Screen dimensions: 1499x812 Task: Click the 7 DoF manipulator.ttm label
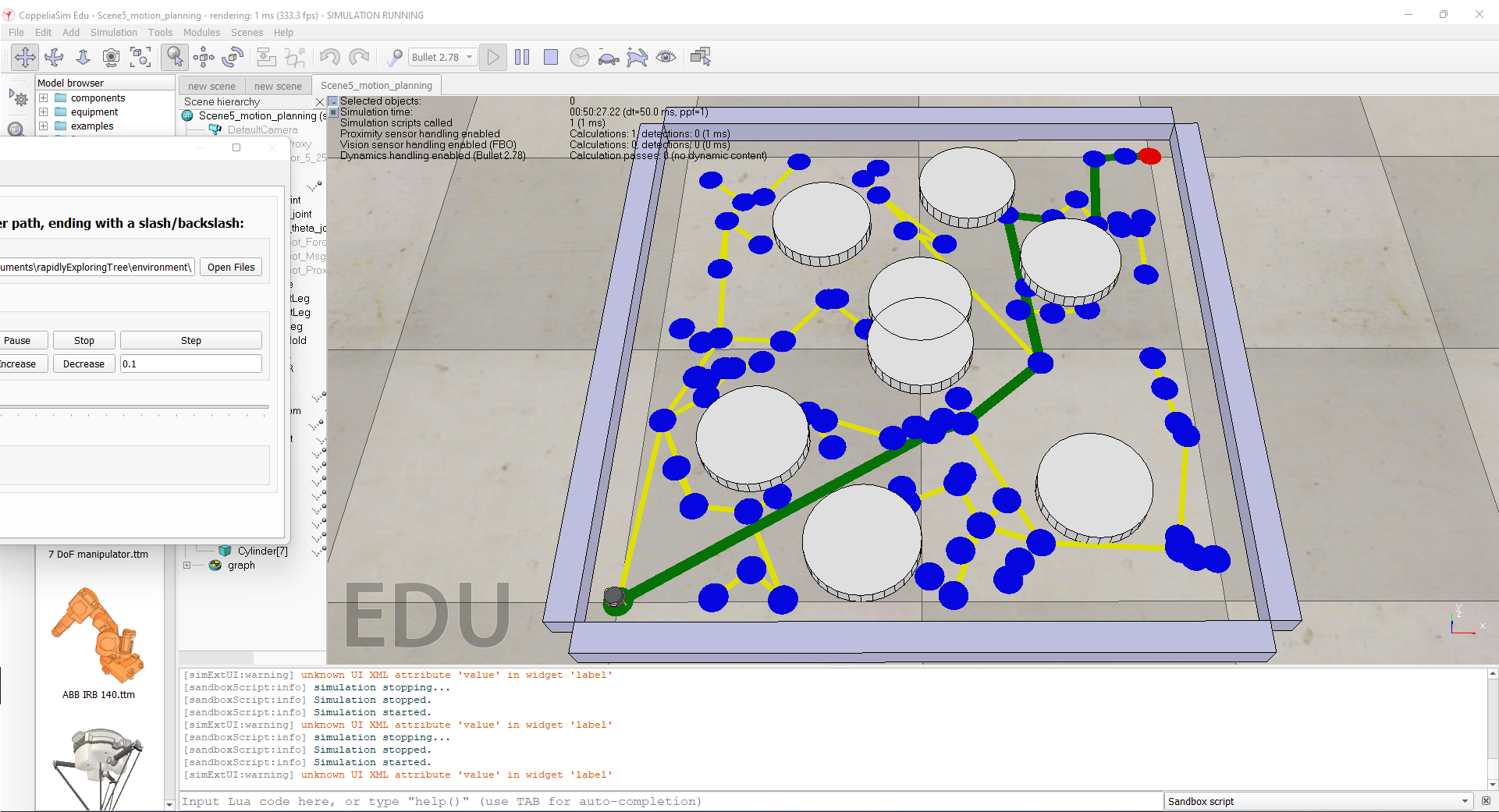click(x=98, y=555)
